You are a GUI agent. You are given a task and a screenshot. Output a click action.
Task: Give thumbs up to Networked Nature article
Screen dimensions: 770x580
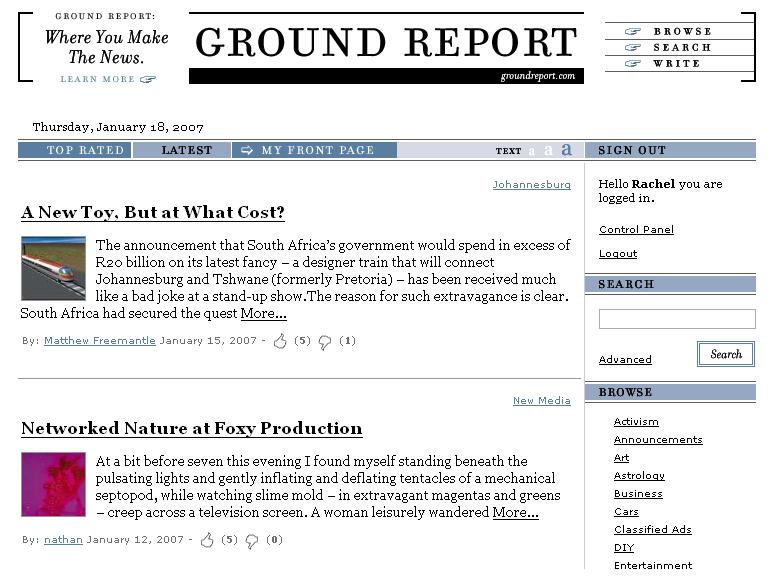pyautogui.click(x=207, y=541)
